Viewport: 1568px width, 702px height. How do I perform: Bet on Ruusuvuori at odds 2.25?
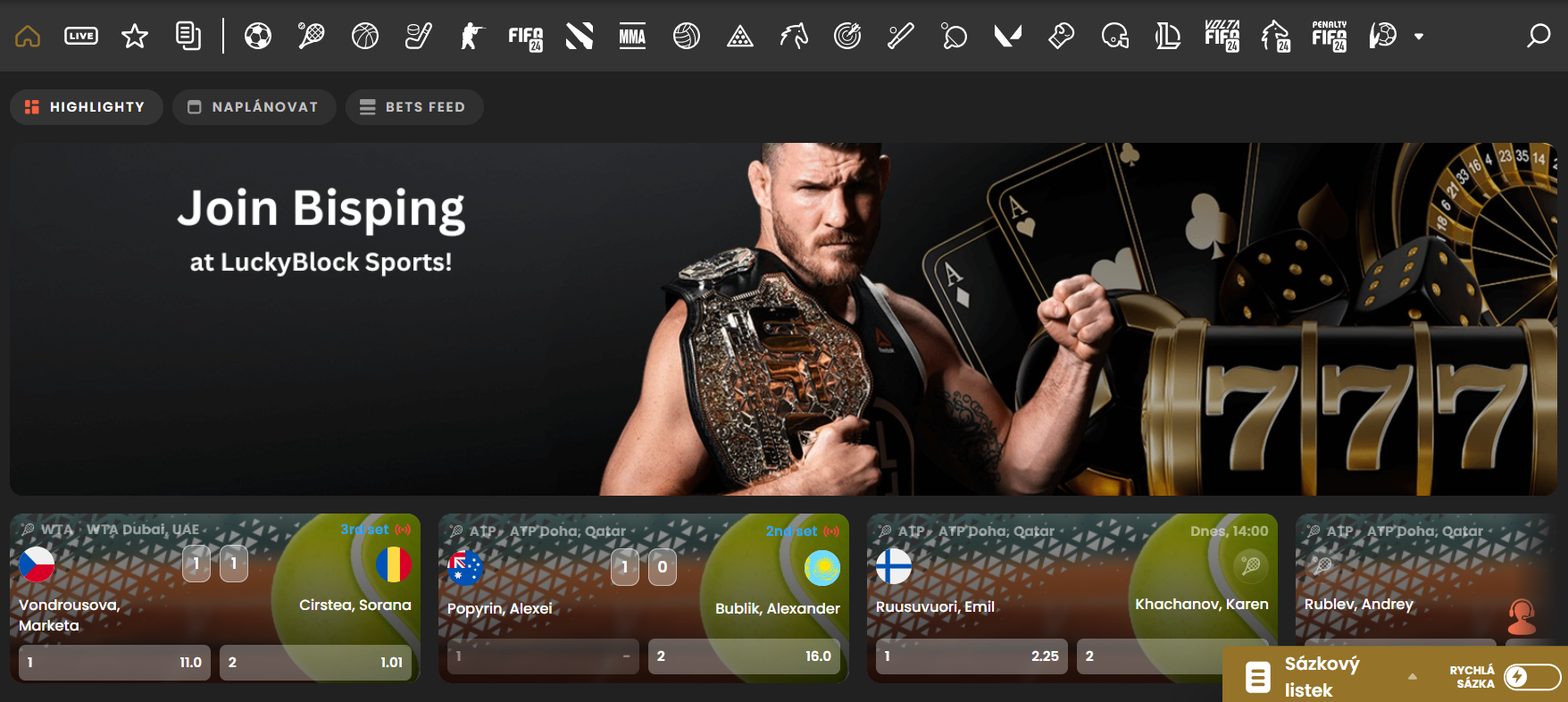click(972, 656)
